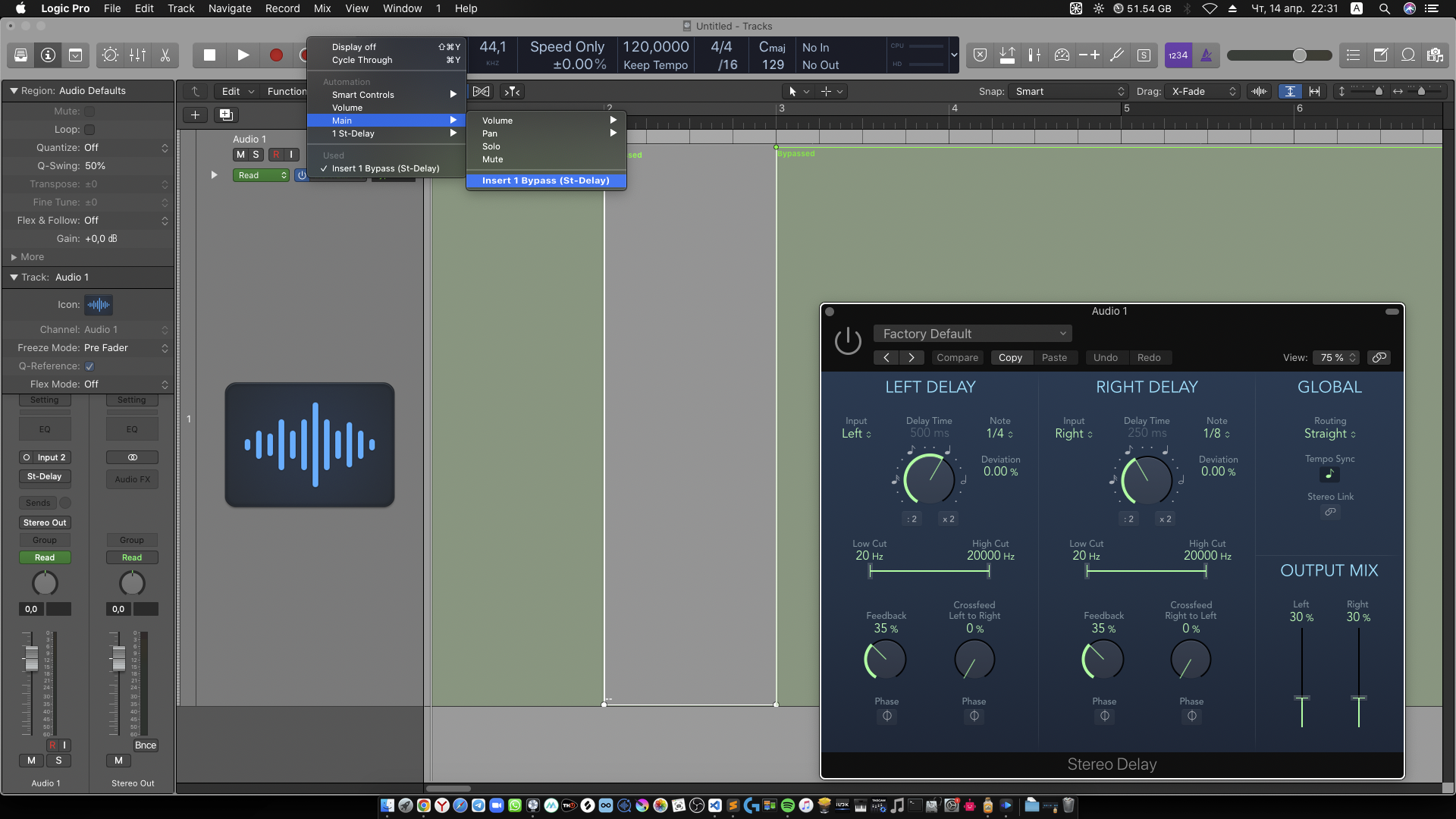Click the Bnce button on Stereo Out

(x=146, y=745)
